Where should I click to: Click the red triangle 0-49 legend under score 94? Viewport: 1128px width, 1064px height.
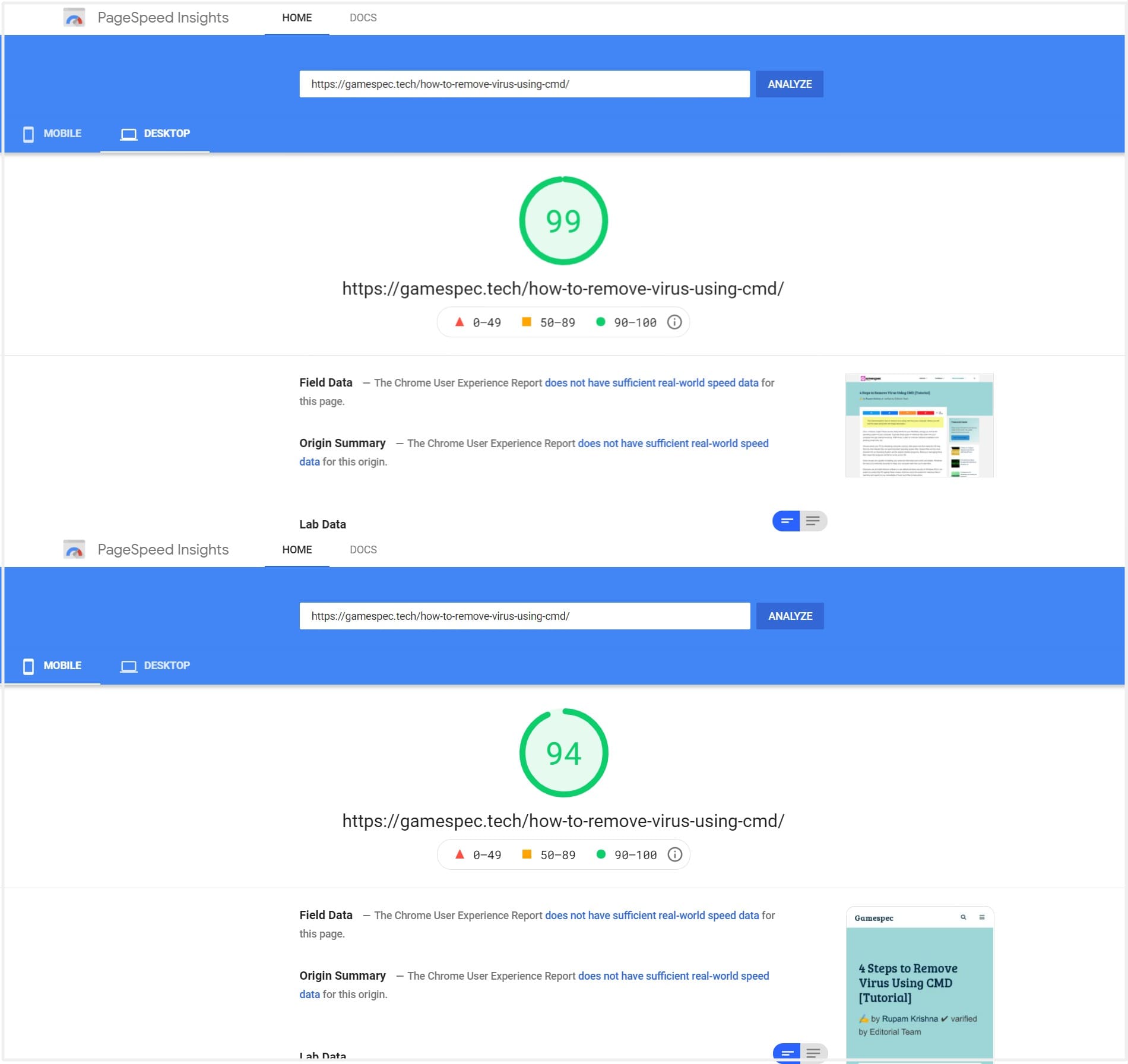pyautogui.click(x=478, y=854)
